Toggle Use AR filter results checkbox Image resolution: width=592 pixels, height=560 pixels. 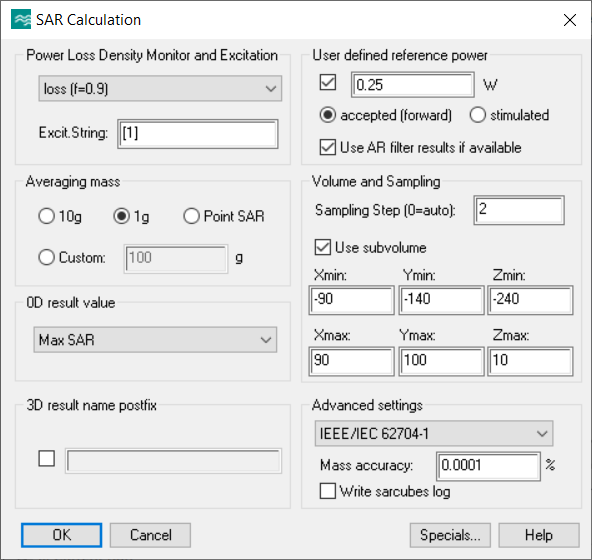(x=328, y=147)
